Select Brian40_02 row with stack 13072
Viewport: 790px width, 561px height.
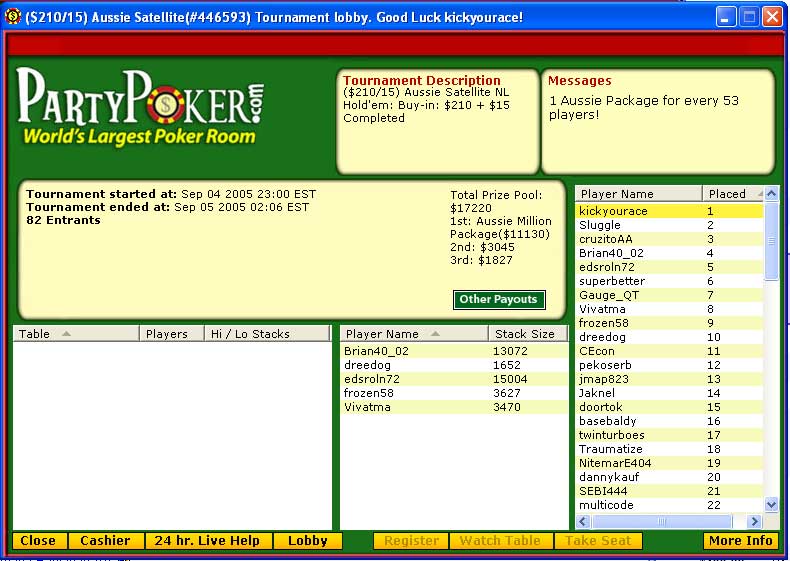(454, 351)
